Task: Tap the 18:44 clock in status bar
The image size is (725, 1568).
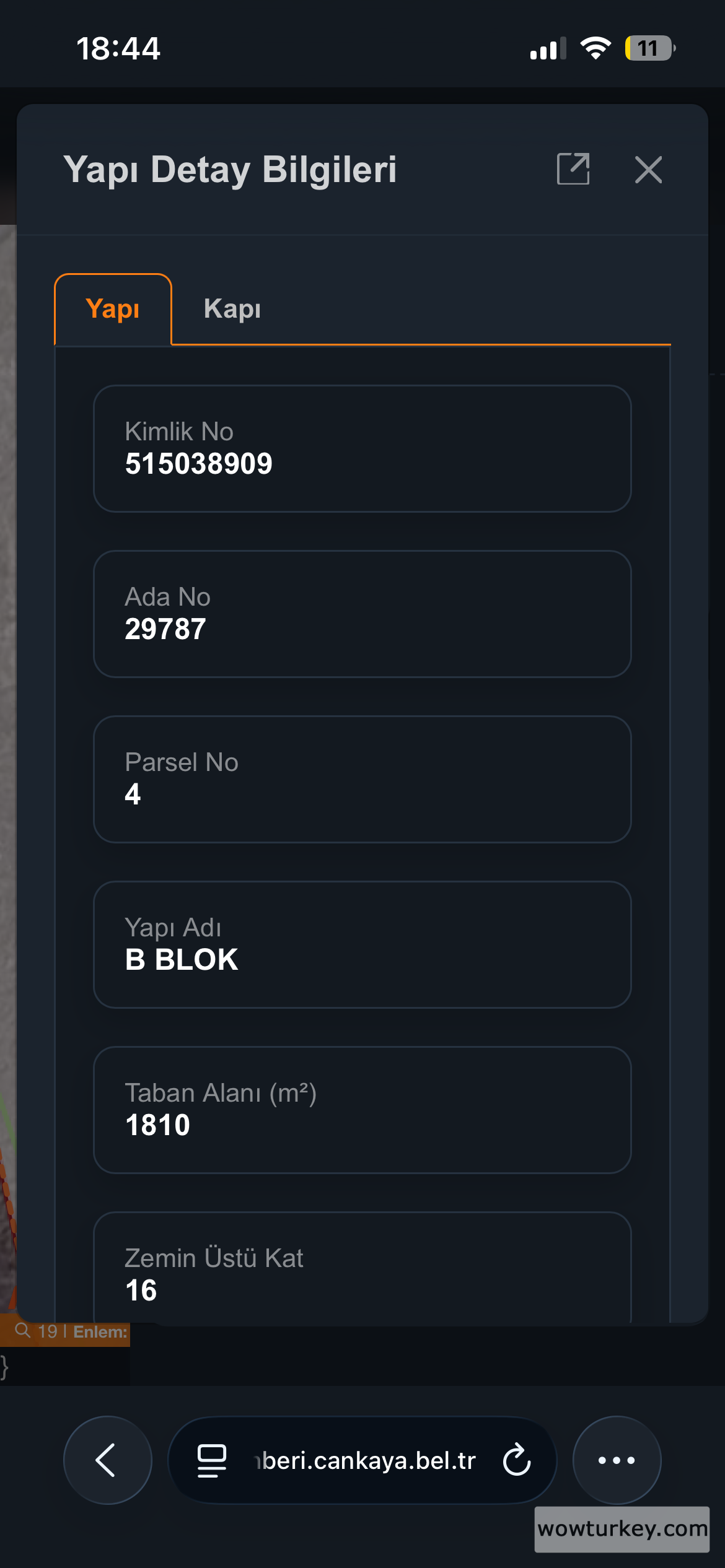Action: pos(118,48)
